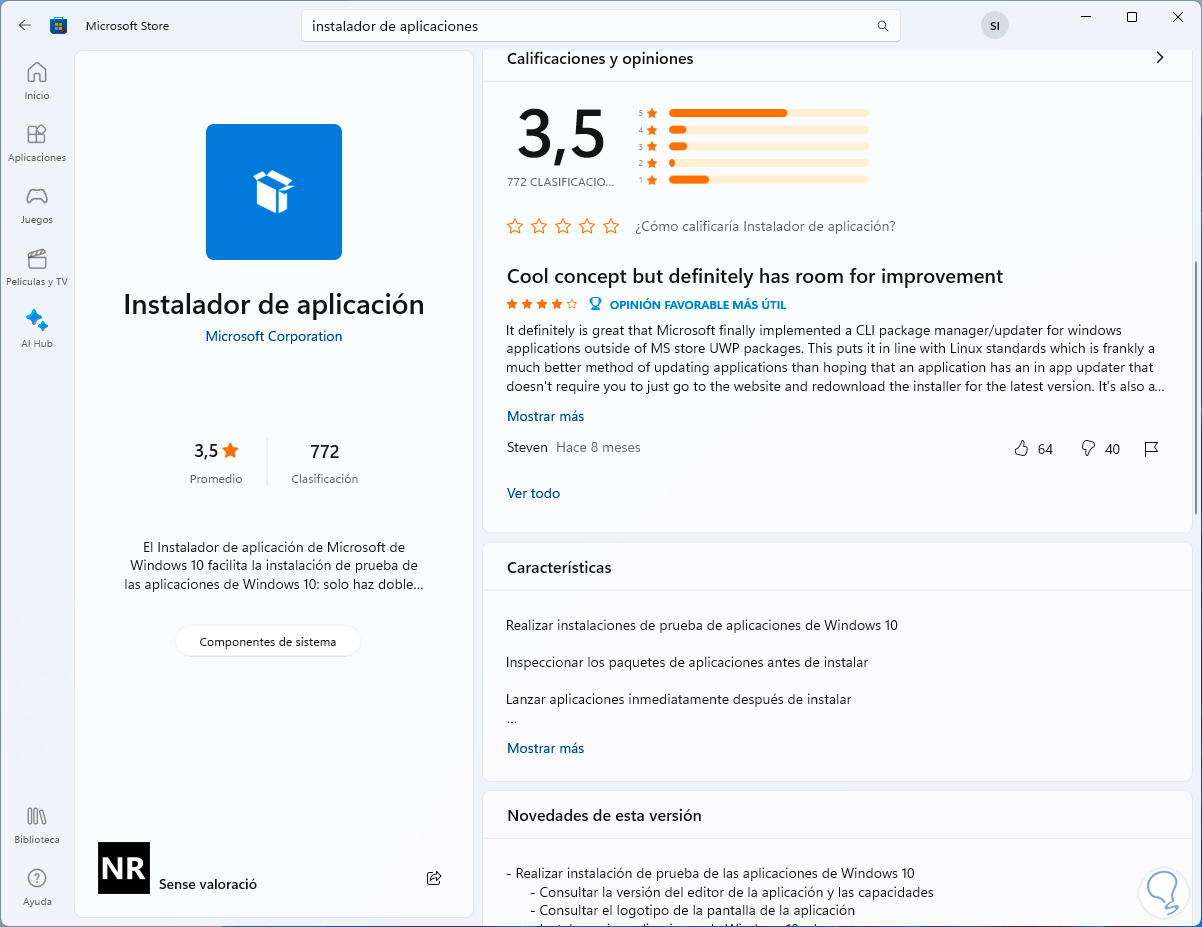Rate the app four stars
Image resolution: width=1202 pixels, height=927 pixels.
coord(587,226)
